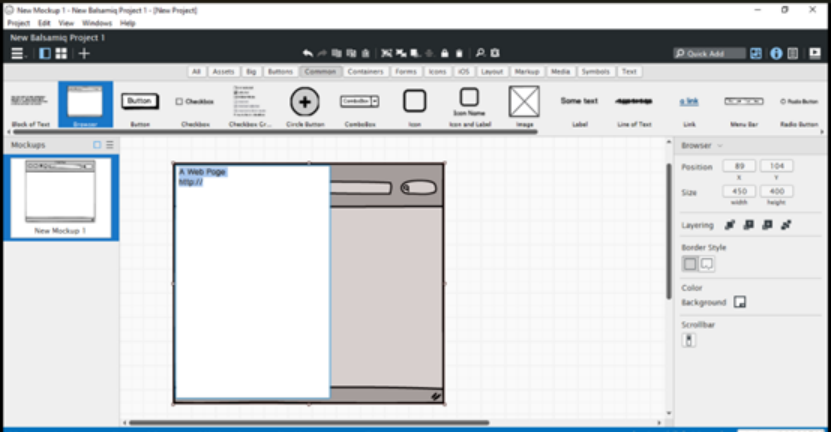Select the iOS library category
This screenshot has width=831, height=432.
464,72
